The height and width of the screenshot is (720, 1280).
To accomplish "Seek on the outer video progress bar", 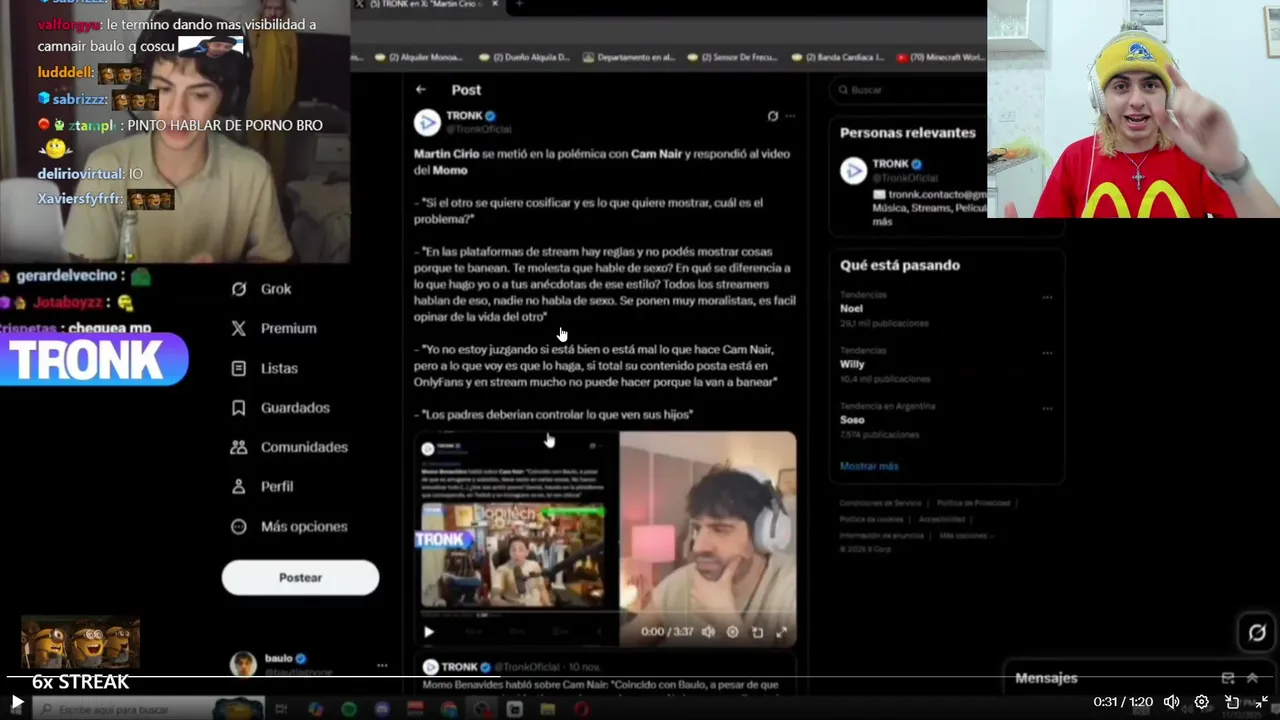I will pyautogui.click(x=640, y=677).
